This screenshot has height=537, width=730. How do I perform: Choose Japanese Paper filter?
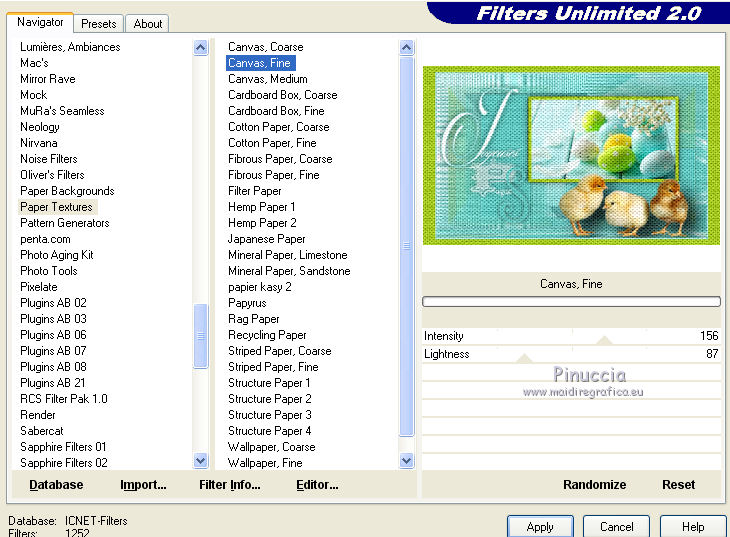(266, 239)
